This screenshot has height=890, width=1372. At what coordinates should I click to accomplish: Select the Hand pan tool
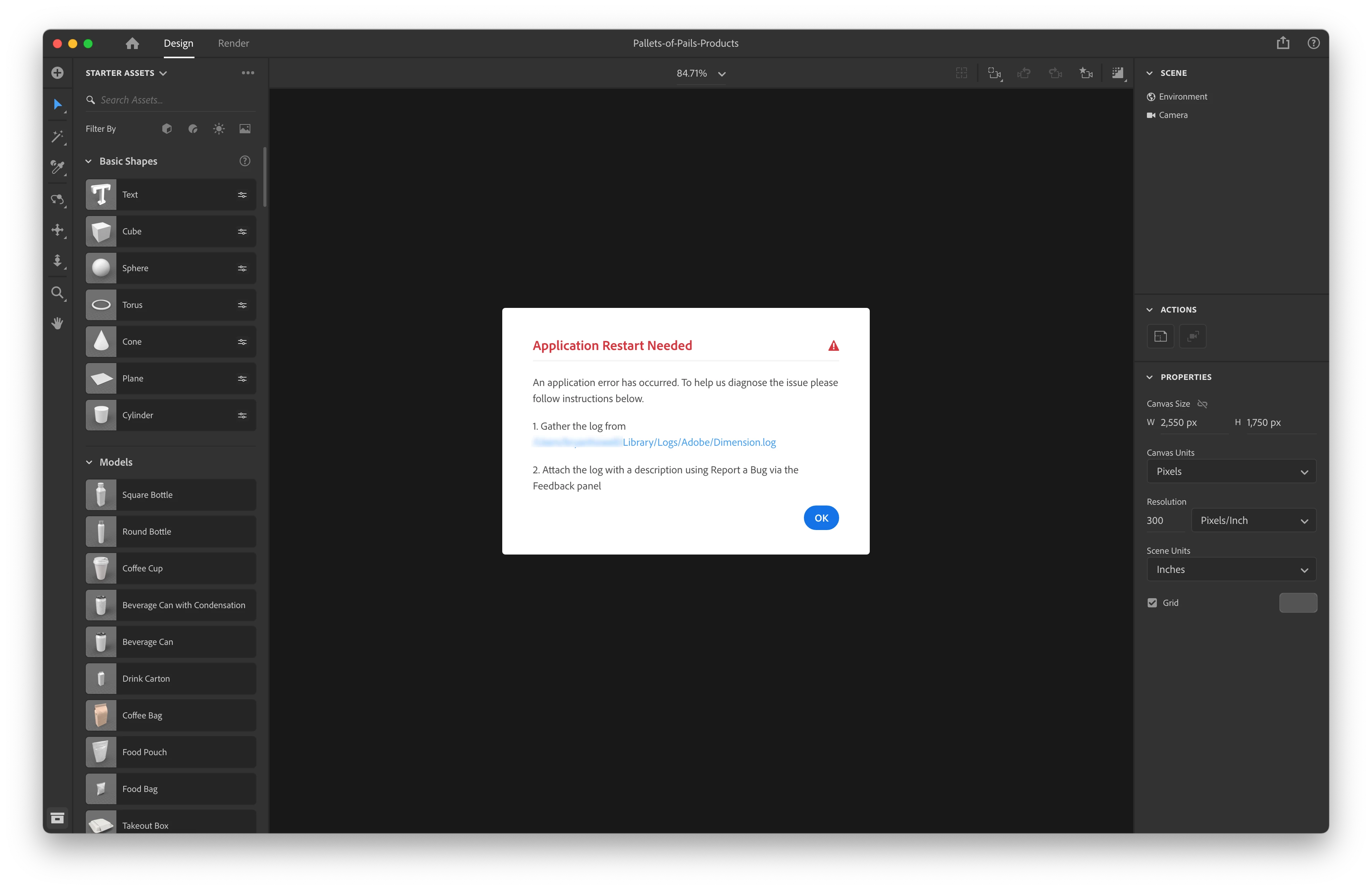(57, 323)
